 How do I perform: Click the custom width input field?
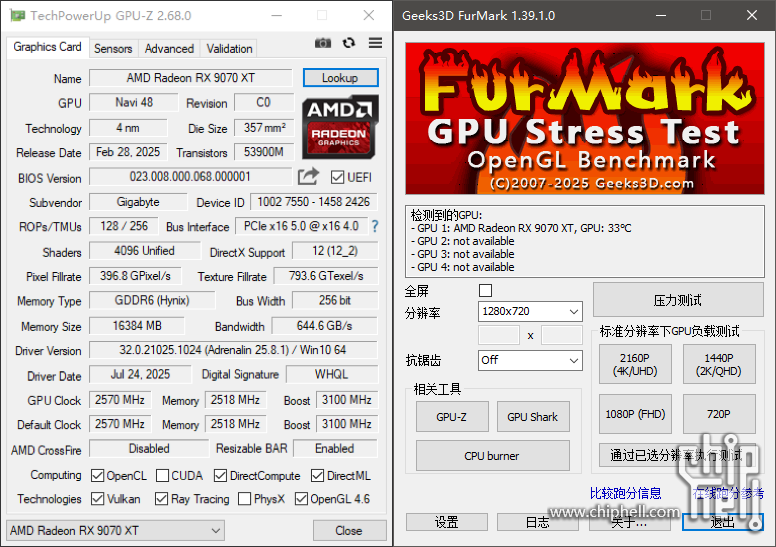tap(499, 335)
